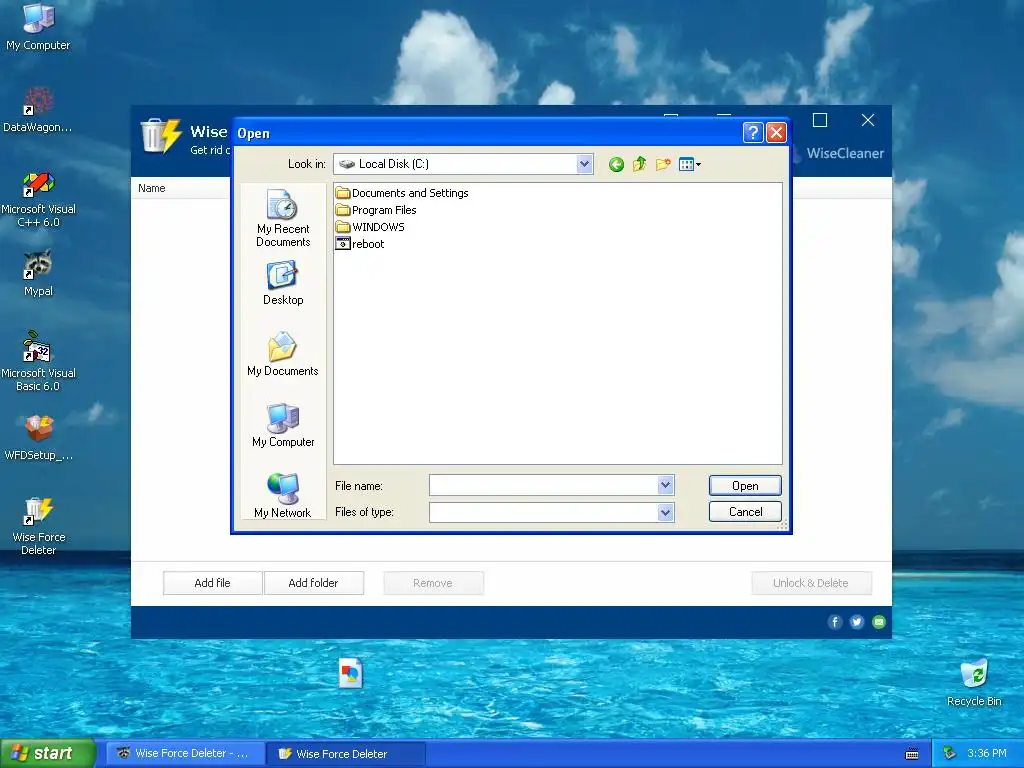Select the WFDSetup installer icon
The width and height of the screenshot is (1024, 768).
pyautogui.click(x=38, y=437)
